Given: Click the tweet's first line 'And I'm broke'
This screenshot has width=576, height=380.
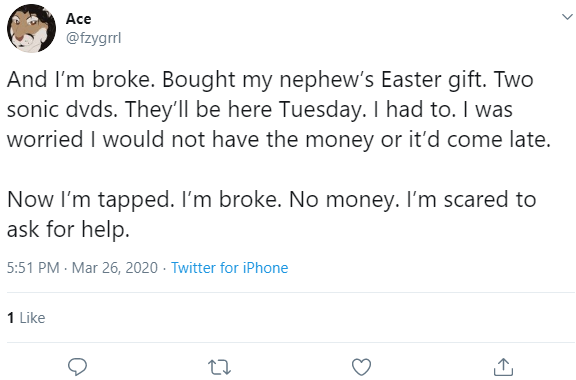Looking at the screenshot, I should coord(81,79).
